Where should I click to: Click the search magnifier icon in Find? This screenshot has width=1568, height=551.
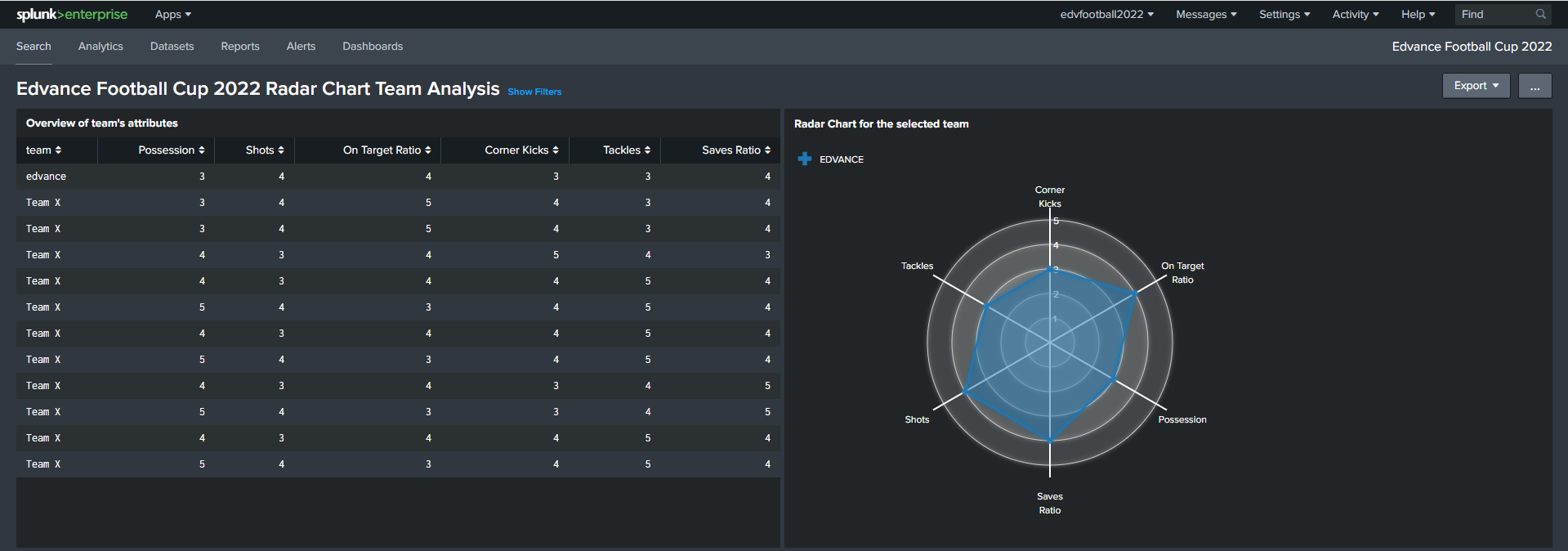pyautogui.click(x=1540, y=14)
